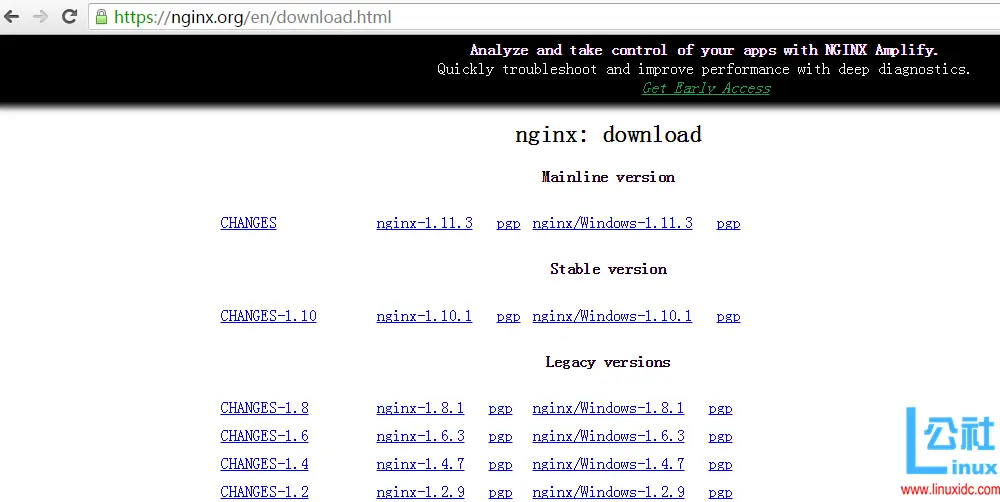
Task: Download nginx/Windows-1.4.7
Action: pyautogui.click(x=608, y=464)
